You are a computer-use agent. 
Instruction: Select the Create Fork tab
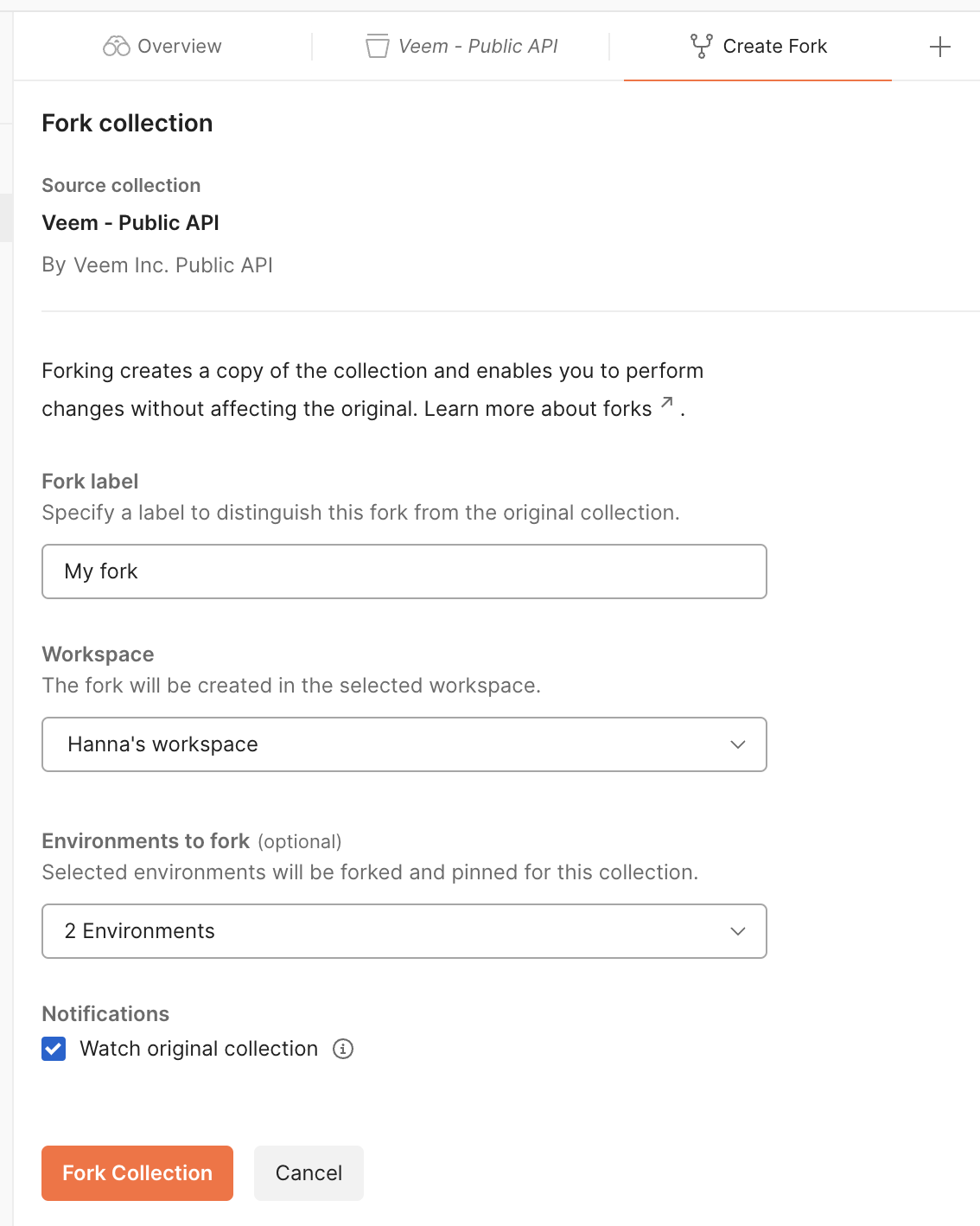[x=758, y=46]
